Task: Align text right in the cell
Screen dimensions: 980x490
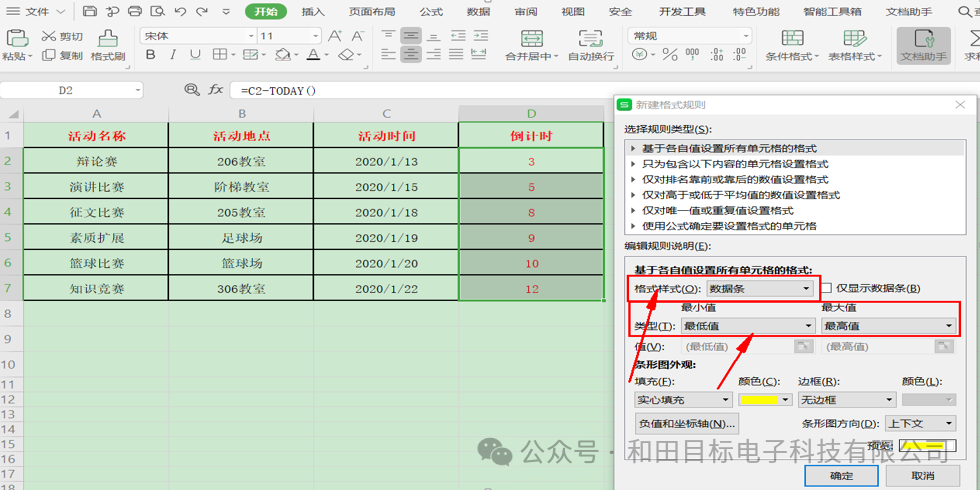Action: 433,55
